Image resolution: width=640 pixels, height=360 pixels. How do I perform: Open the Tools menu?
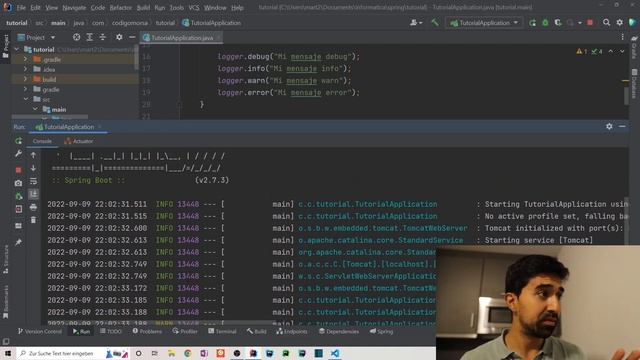177,7
